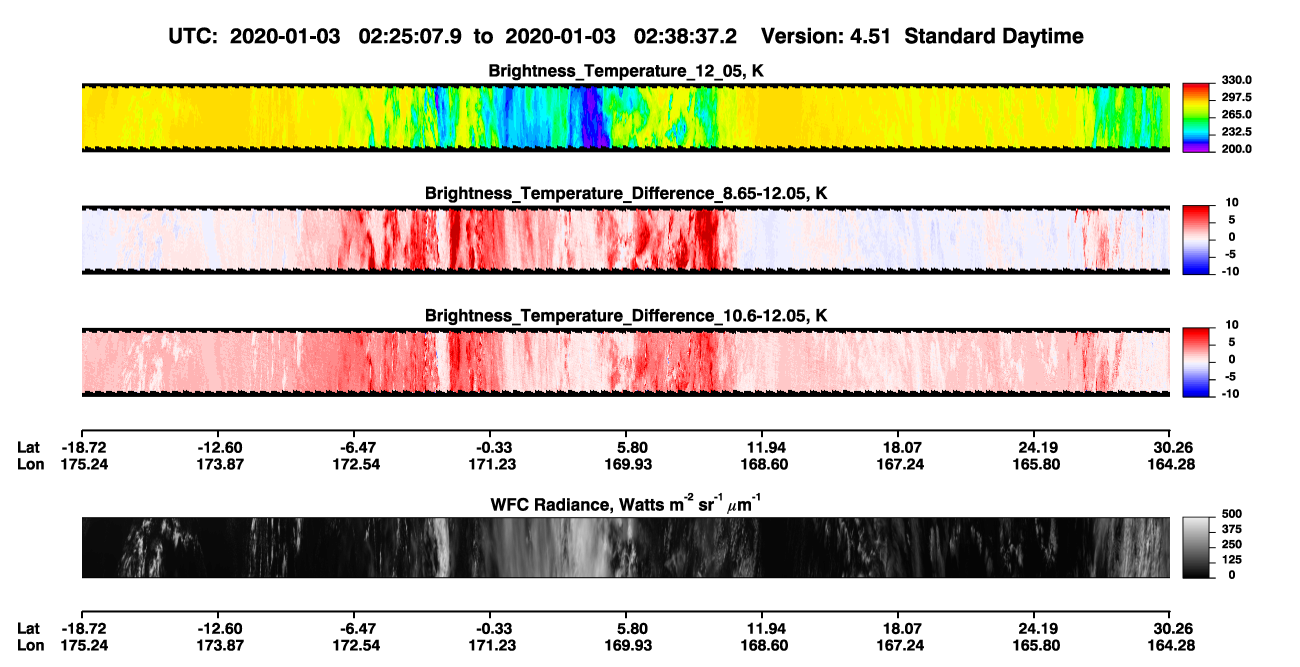
Task: Select the 'Brightness_Temperature_Difference_10.6-12.05, K' title
Action: (x=626, y=316)
